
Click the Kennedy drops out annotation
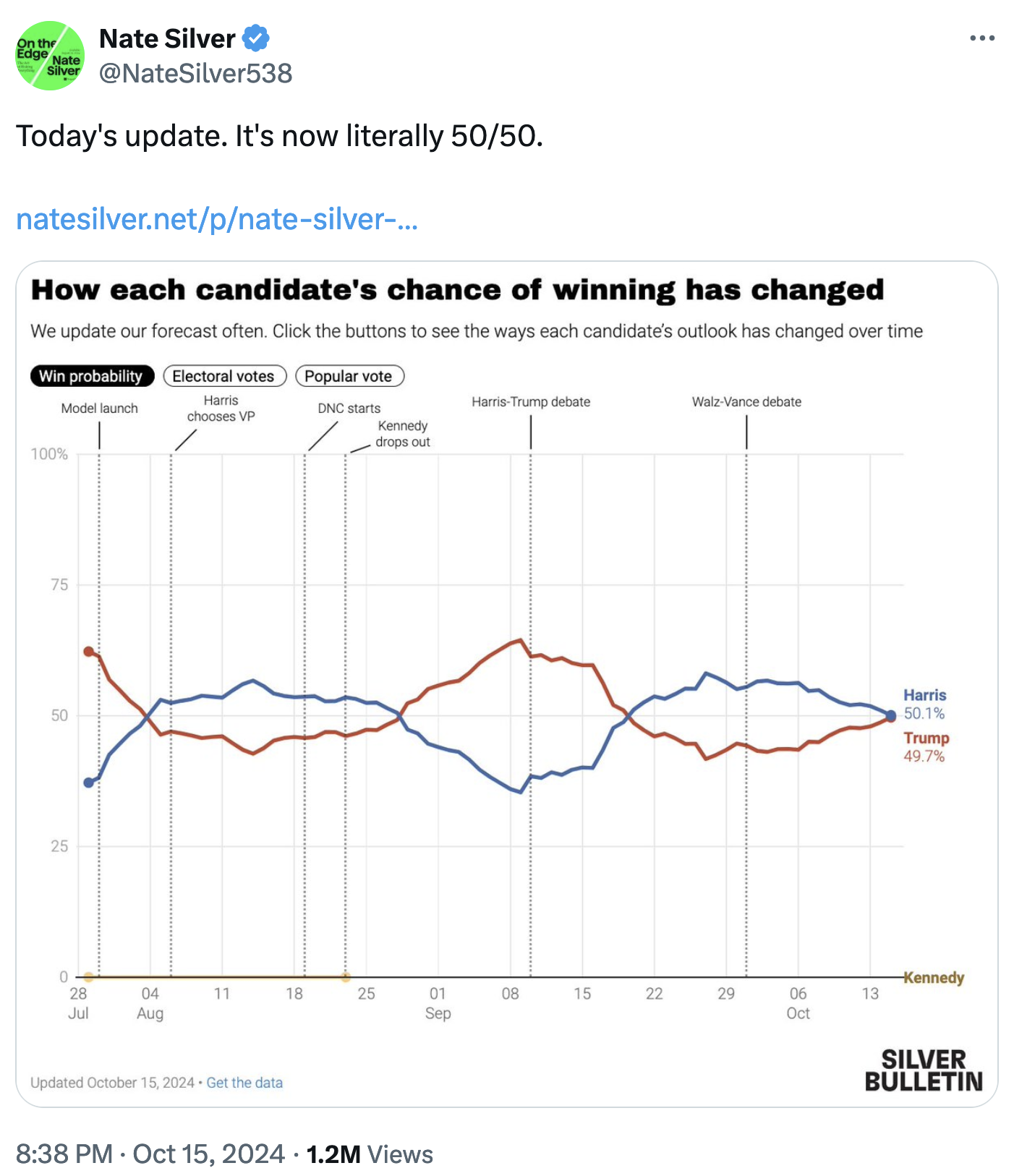tap(403, 434)
